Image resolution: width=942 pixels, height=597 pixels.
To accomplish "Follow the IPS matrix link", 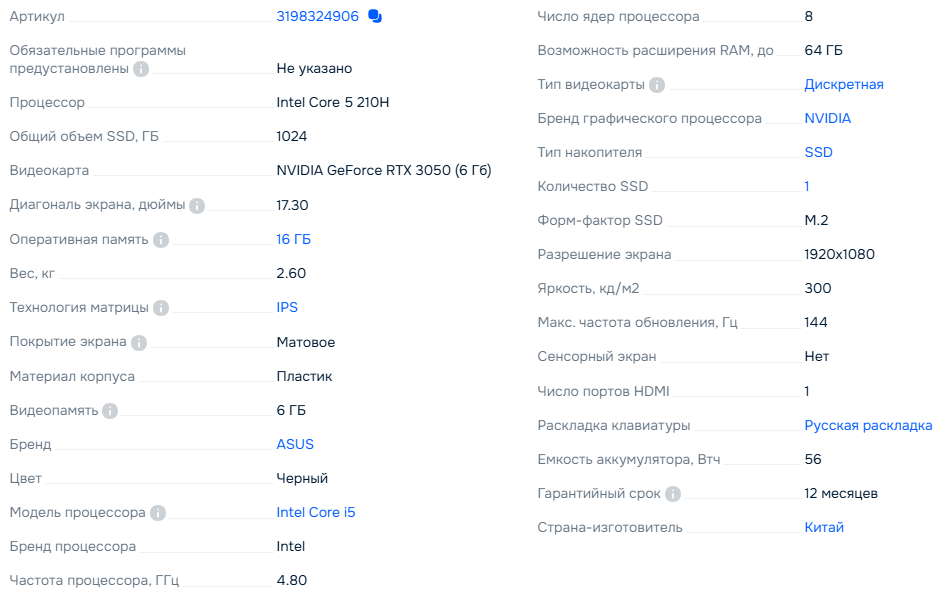I will pyautogui.click(x=287, y=307).
